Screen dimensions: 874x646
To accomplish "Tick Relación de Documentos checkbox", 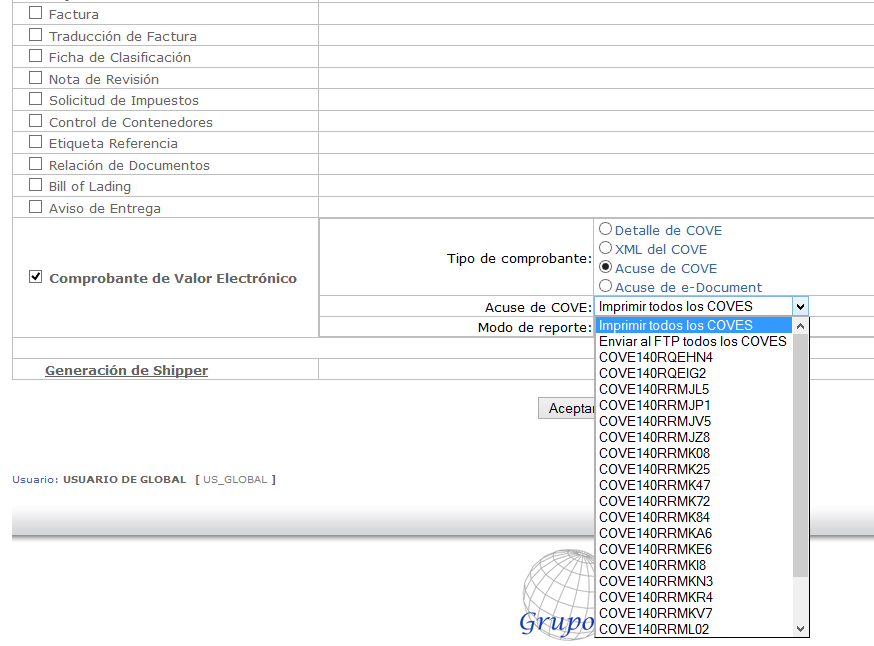I will pyautogui.click(x=35, y=163).
